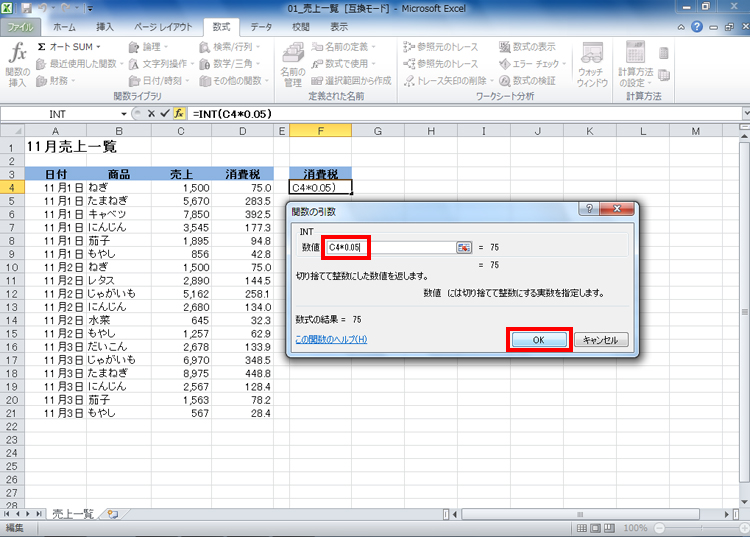Click Use in Formula button
This screenshot has width=750, height=537.
click(x=343, y=64)
